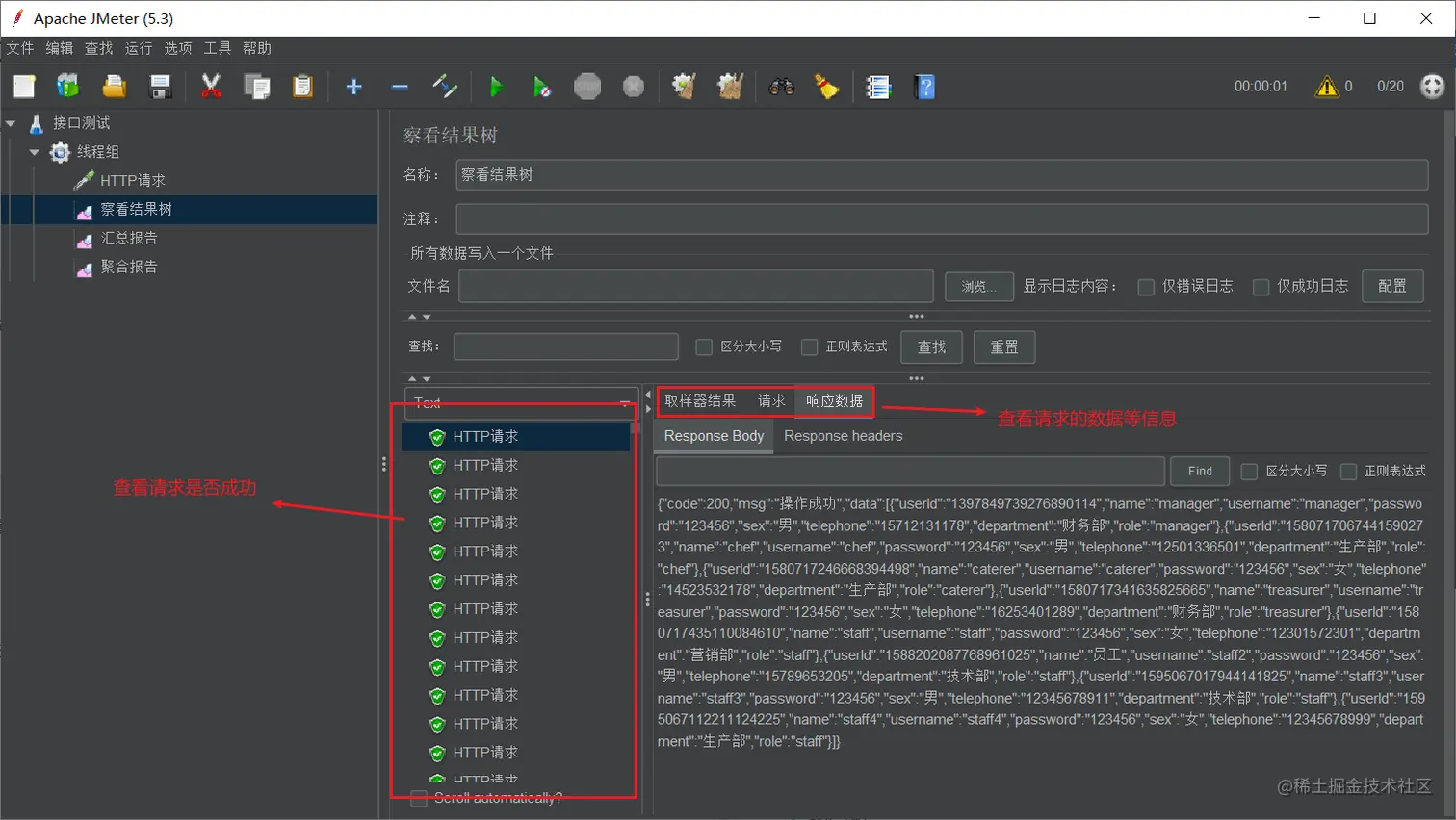1456x820 pixels.
Task: Click the 注释 comment input field
Action: [942, 218]
